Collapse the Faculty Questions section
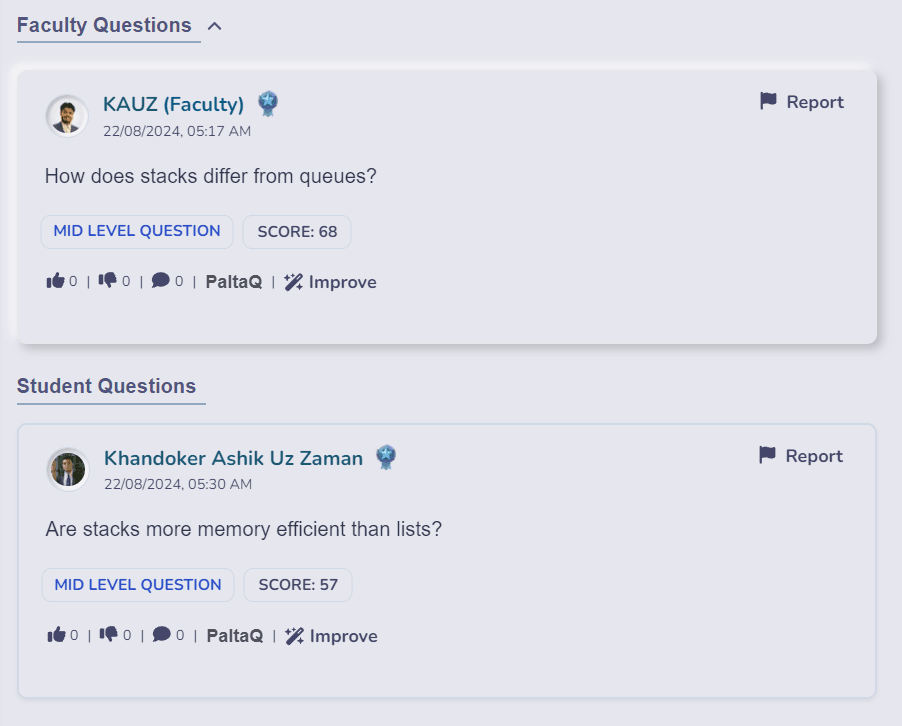The image size is (902, 726). 213,25
